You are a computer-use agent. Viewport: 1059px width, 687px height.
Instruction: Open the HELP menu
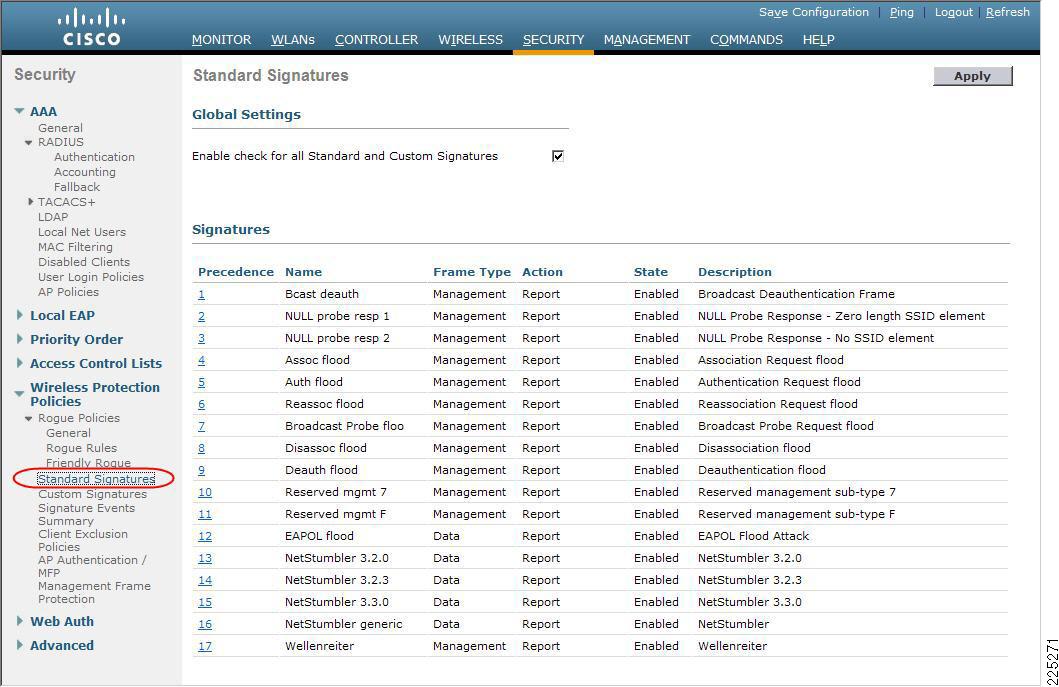(819, 40)
